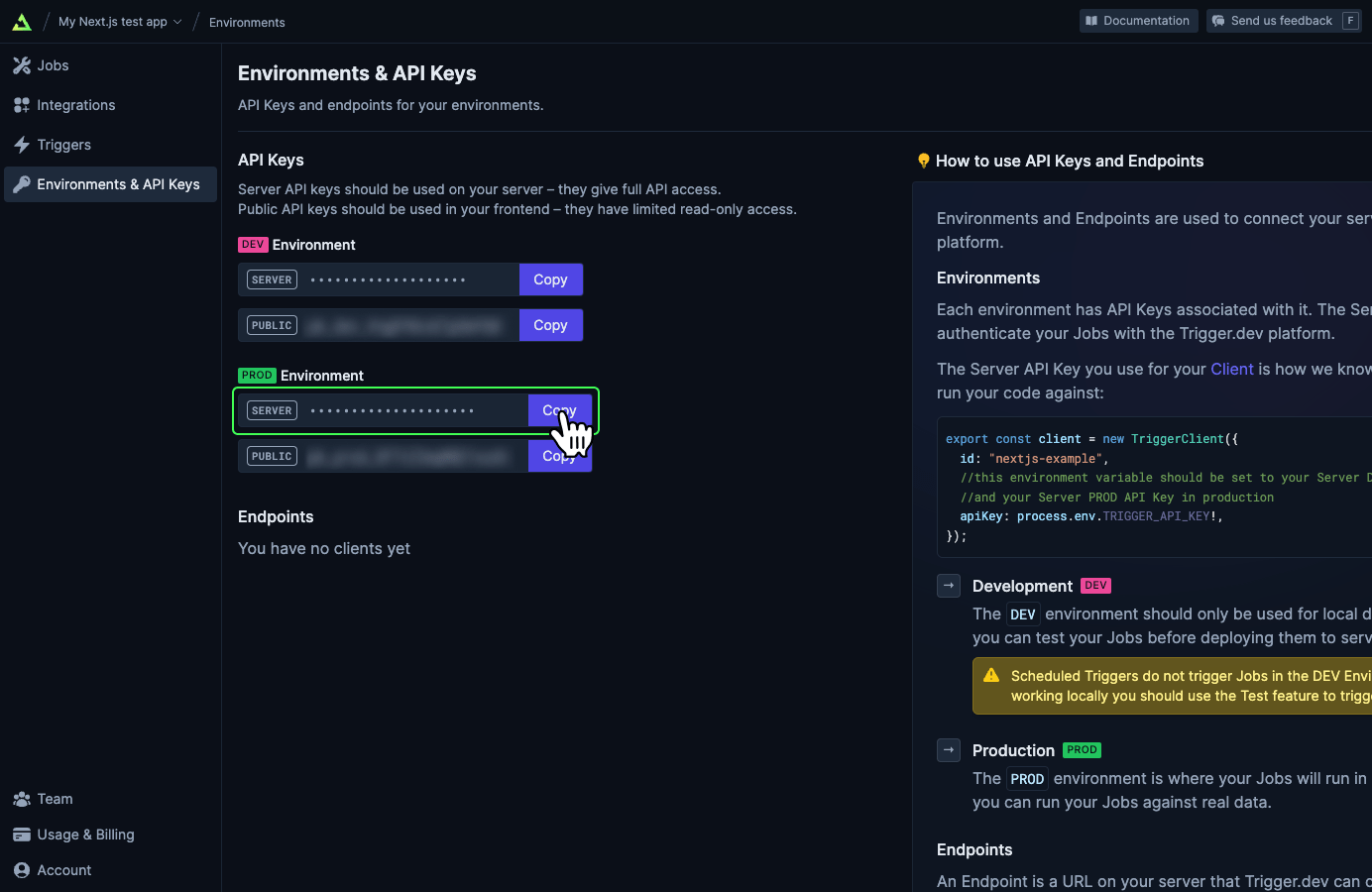Viewport: 1372px width, 892px height.
Task: Copy the DEV server API key
Action: tap(551, 279)
